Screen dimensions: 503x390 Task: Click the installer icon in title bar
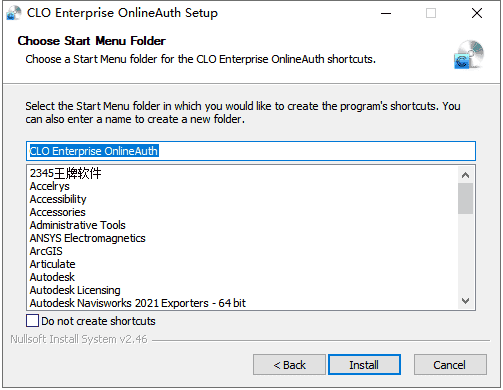point(13,13)
